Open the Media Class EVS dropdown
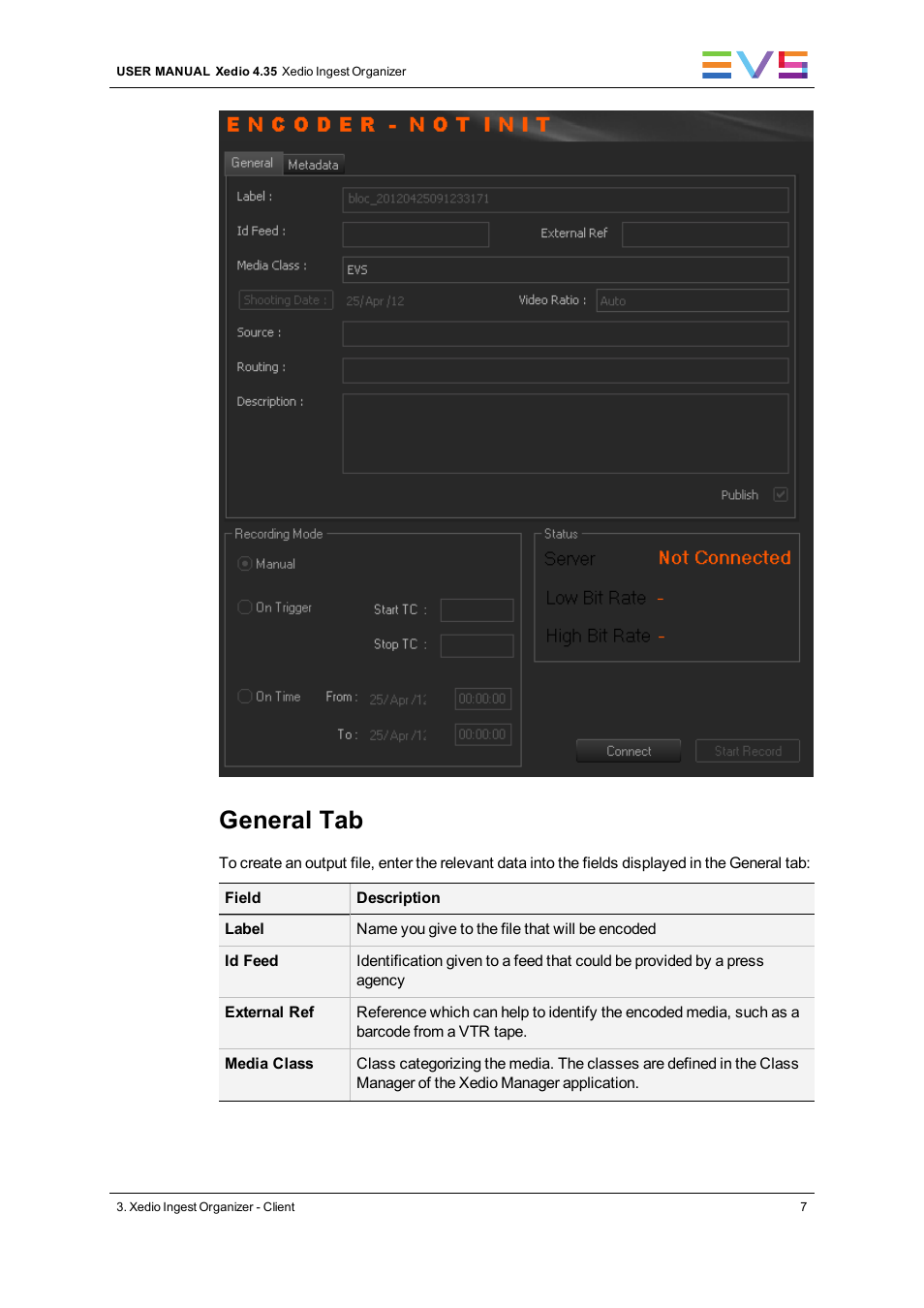 pyautogui.click(x=565, y=269)
